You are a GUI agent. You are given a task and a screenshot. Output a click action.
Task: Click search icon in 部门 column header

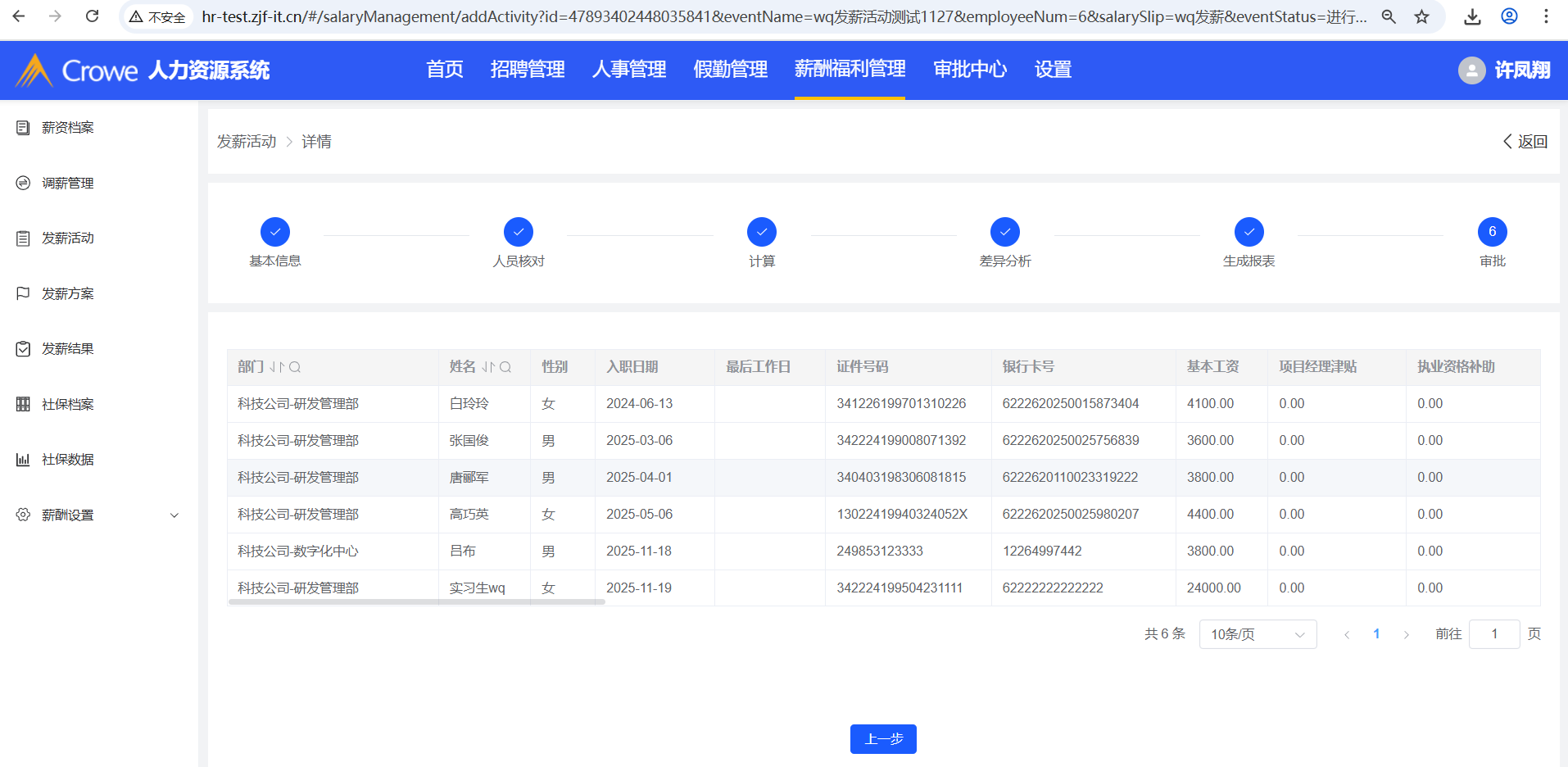tap(295, 367)
